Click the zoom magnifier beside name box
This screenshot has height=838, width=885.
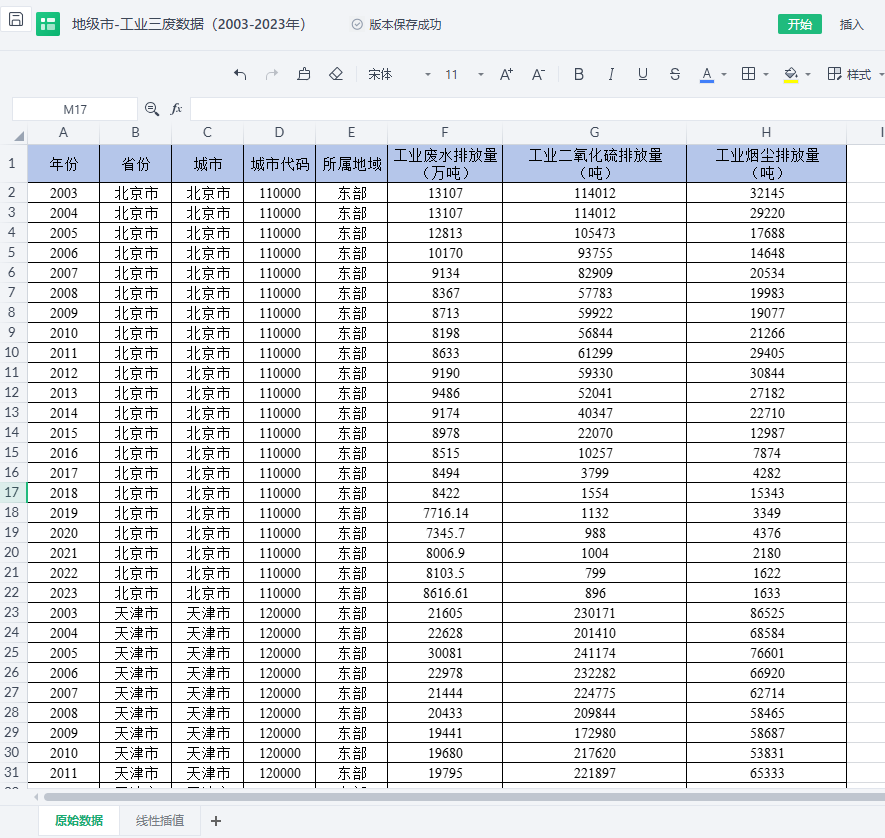coord(151,109)
